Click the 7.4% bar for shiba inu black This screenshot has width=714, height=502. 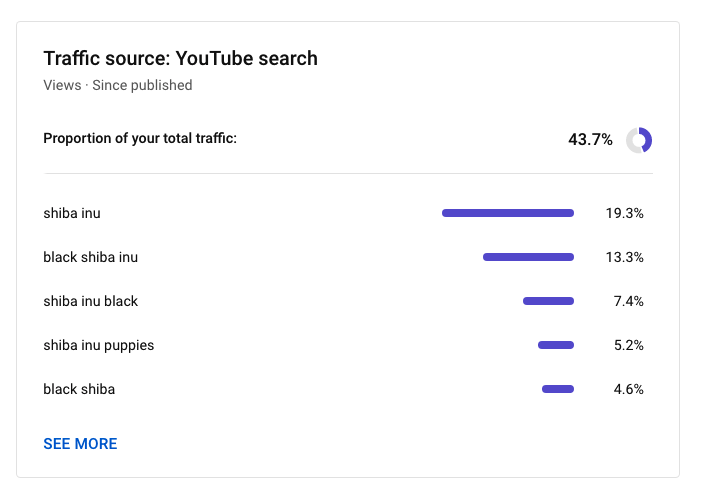coord(548,301)
